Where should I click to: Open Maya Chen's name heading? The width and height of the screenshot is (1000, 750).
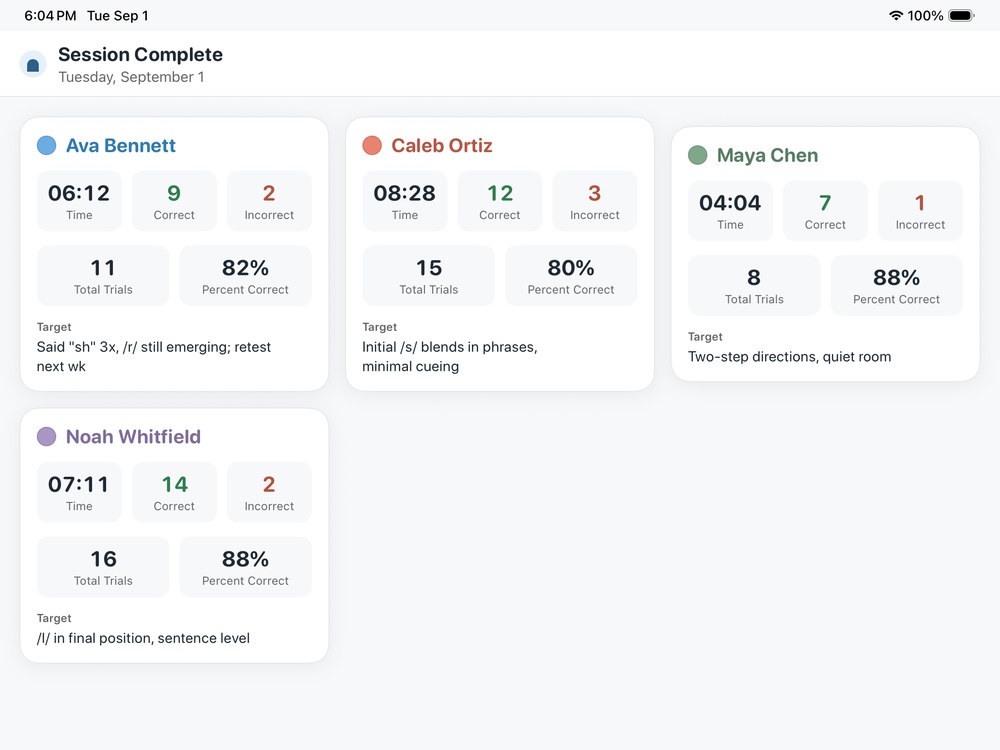pyautogui.click(x=767, y=155)
